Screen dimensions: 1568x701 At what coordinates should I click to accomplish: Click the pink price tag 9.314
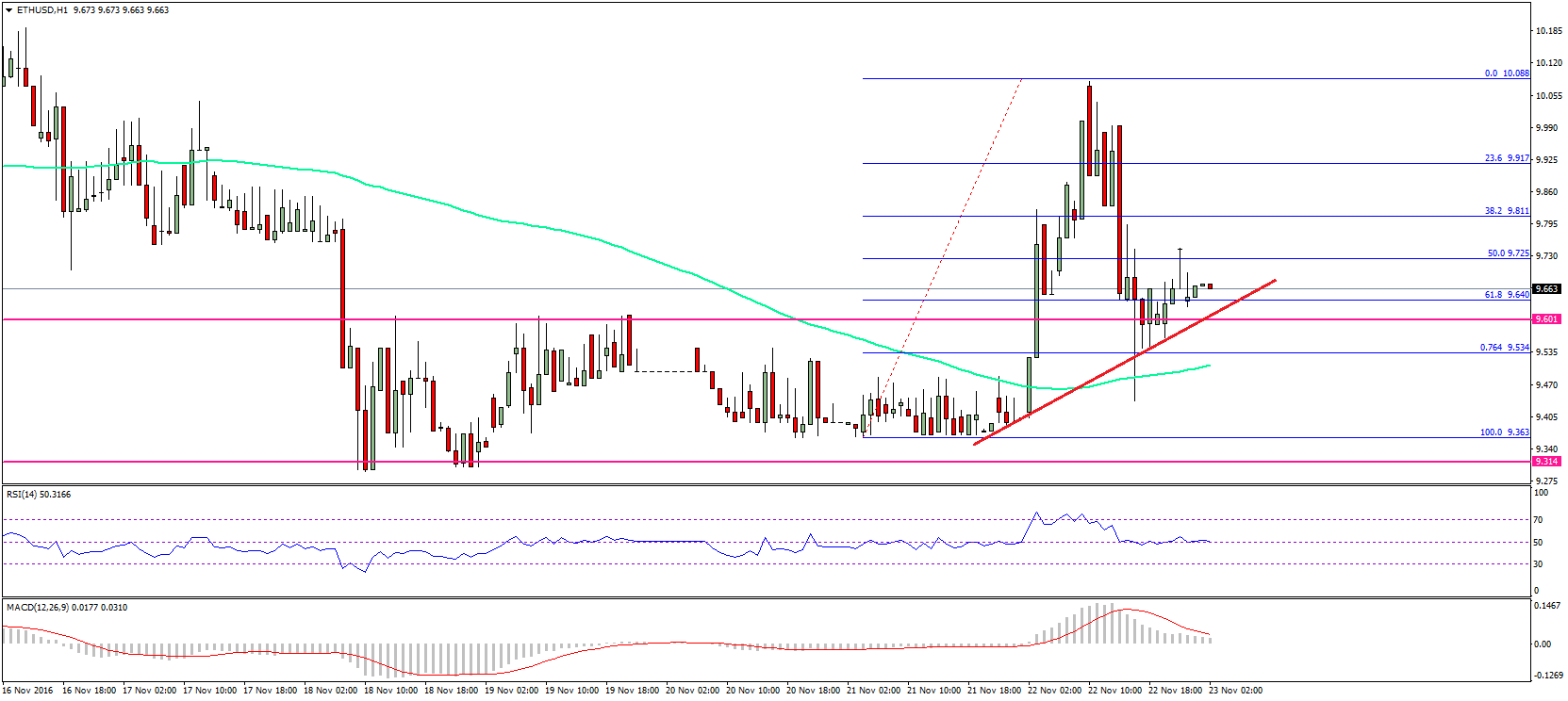coord(1547,462)
